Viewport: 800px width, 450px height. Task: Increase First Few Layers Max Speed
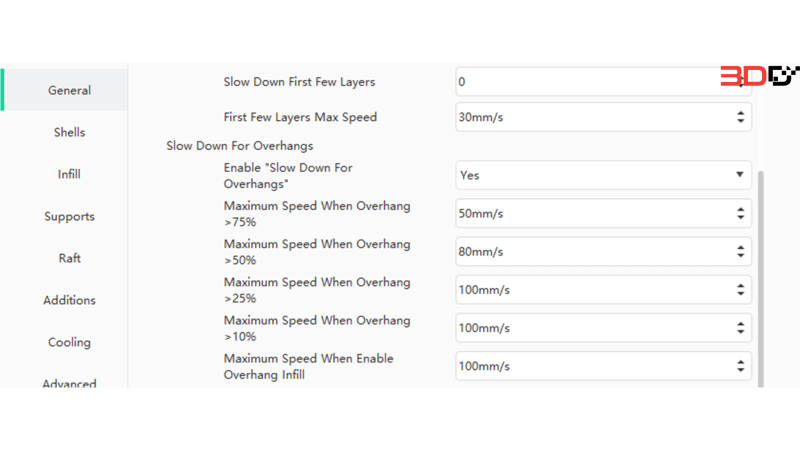point(740,113)
